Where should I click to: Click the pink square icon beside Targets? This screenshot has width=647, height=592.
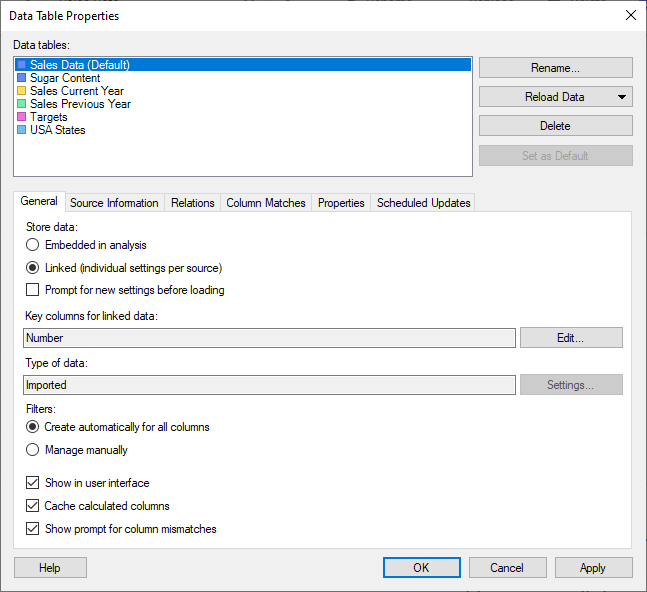coord(21,117)
